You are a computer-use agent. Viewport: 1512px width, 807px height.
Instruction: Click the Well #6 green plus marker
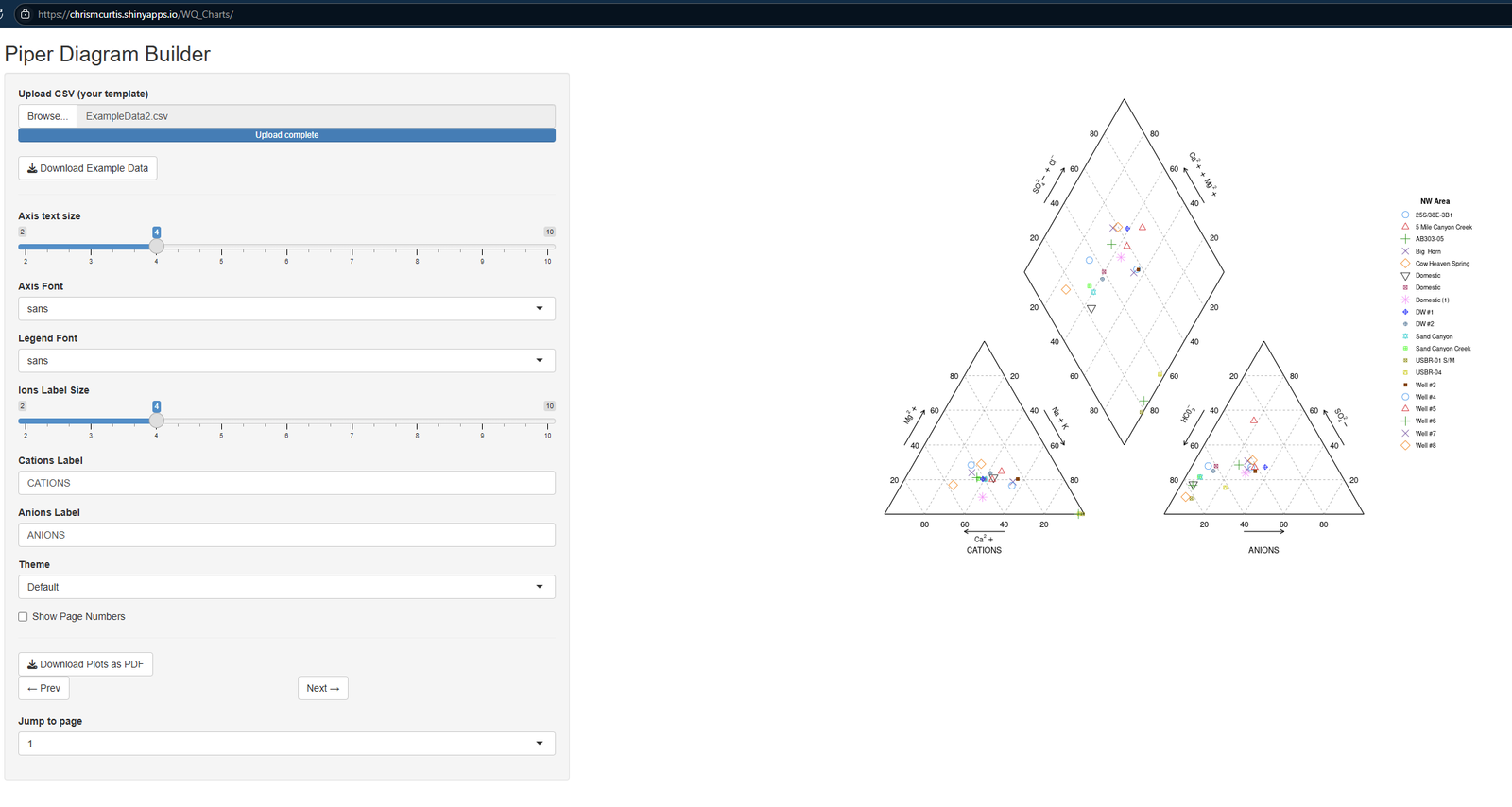[x=1405, y=421]
